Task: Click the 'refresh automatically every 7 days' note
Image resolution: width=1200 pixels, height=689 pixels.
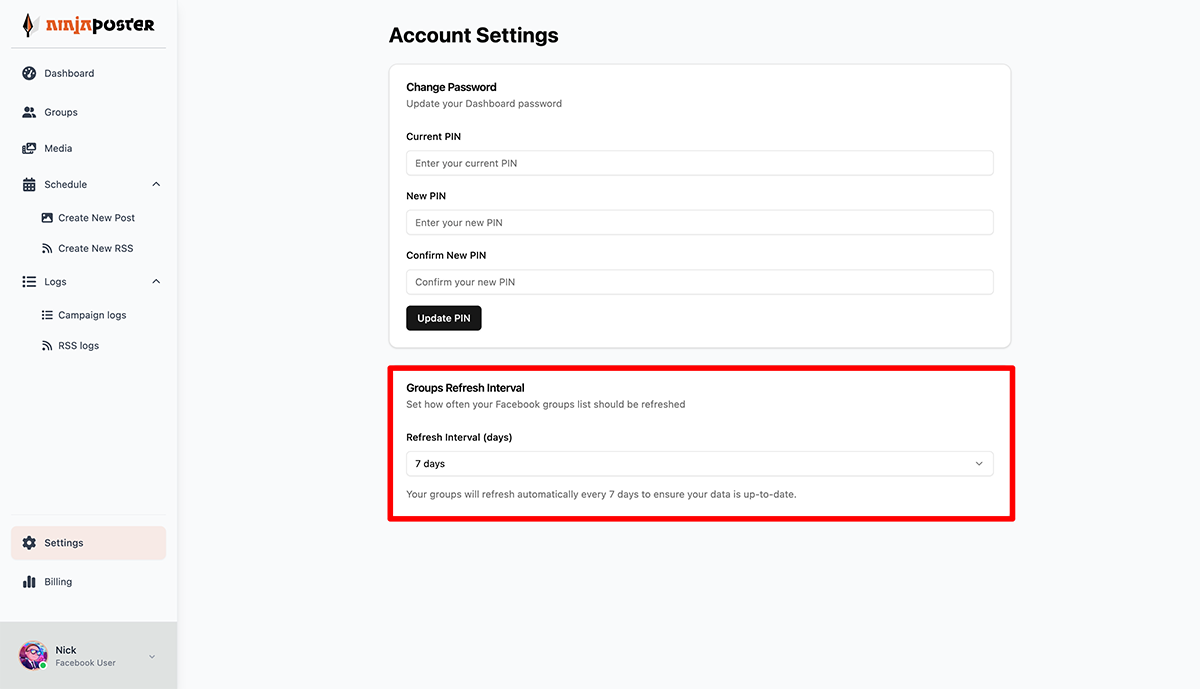Action: click(601, 494)
